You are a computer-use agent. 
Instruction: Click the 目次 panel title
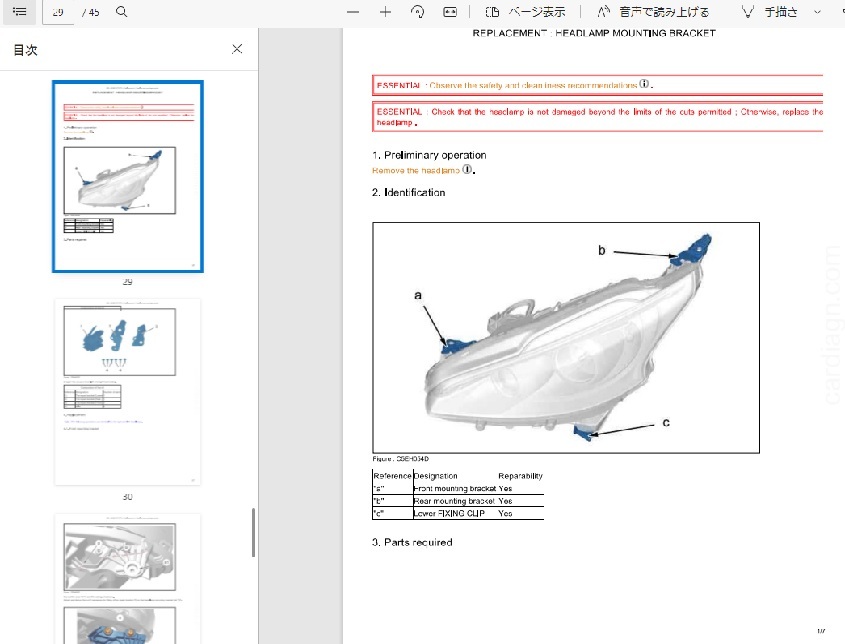25,50
